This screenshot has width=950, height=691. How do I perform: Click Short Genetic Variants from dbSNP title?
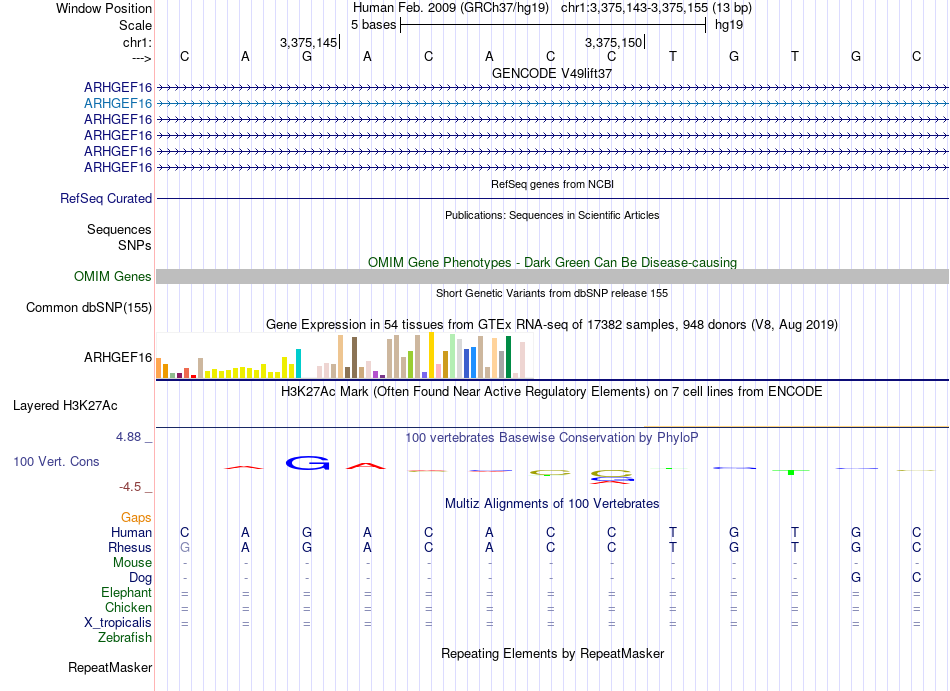coord(552,293)
